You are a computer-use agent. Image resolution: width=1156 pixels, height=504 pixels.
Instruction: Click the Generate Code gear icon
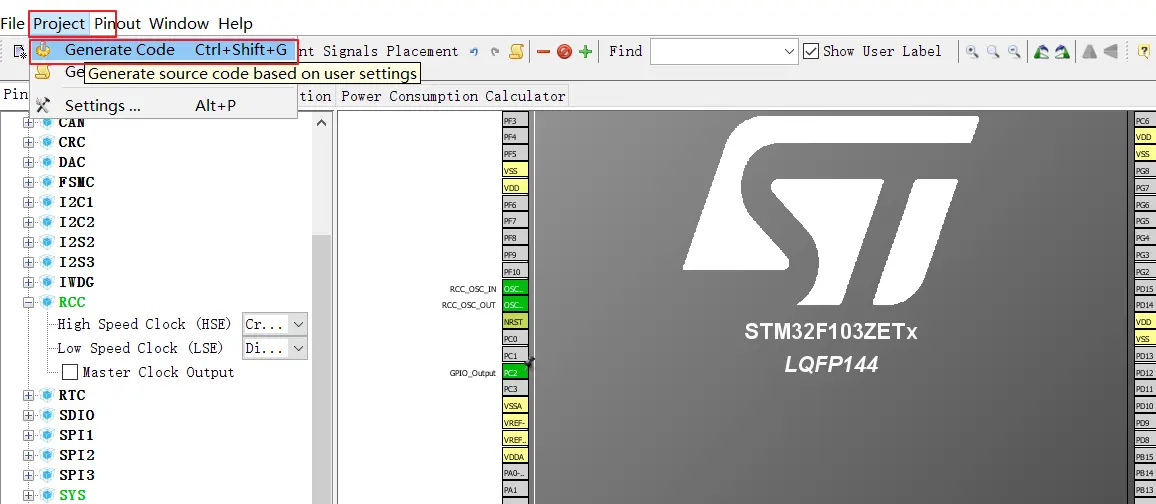coord(43,50)
